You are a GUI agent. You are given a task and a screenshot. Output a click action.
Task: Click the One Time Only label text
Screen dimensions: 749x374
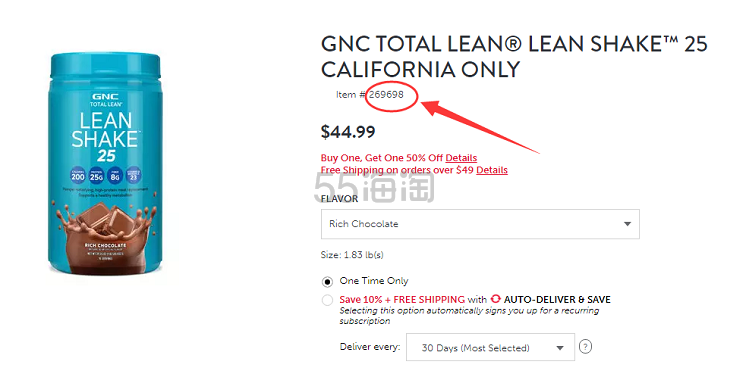click(x=374, y=281)
